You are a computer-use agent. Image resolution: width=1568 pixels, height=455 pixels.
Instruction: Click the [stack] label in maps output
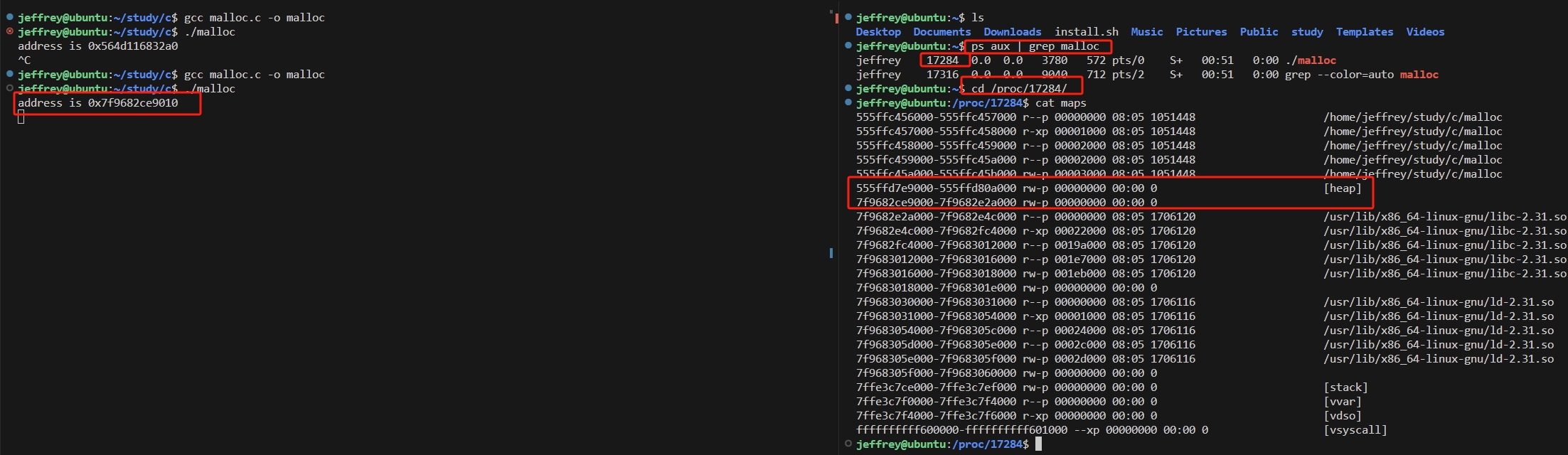[x=1345, y=387]
